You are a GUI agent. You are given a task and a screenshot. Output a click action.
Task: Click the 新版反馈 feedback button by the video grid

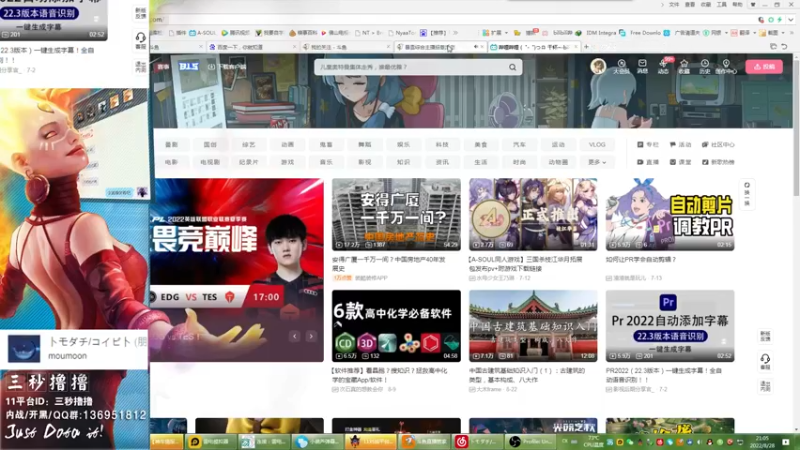pos(765,336)
